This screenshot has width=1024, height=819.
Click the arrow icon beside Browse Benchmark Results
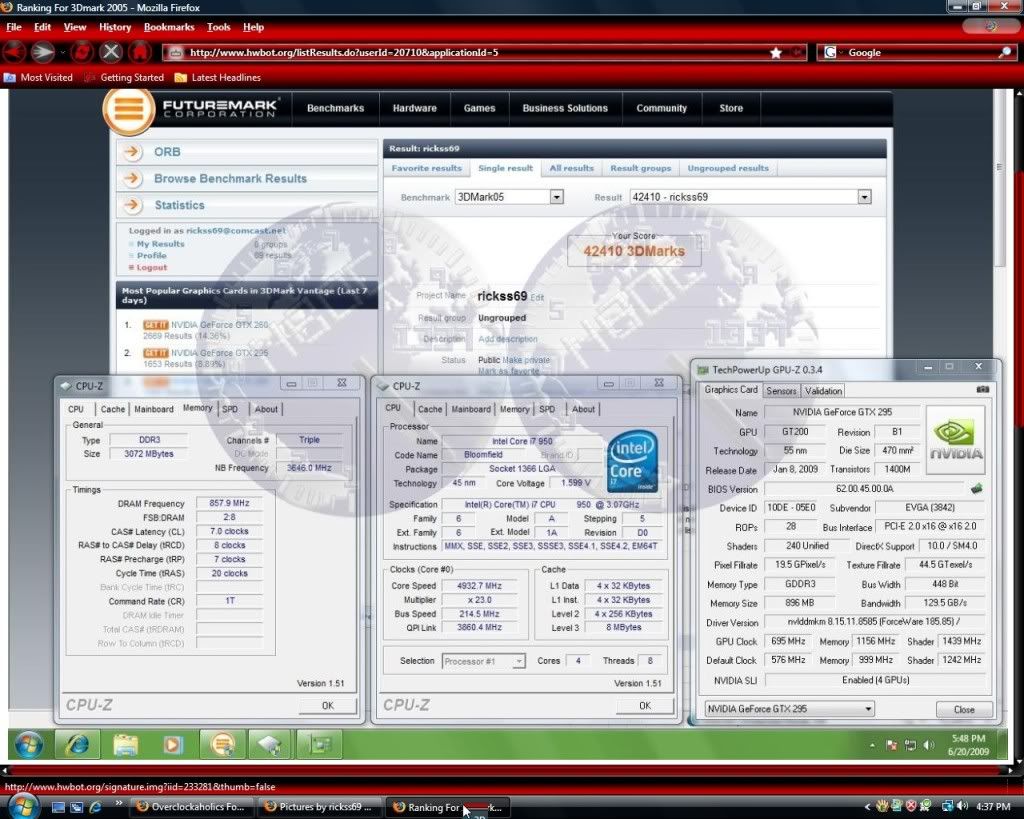(133, 178)
